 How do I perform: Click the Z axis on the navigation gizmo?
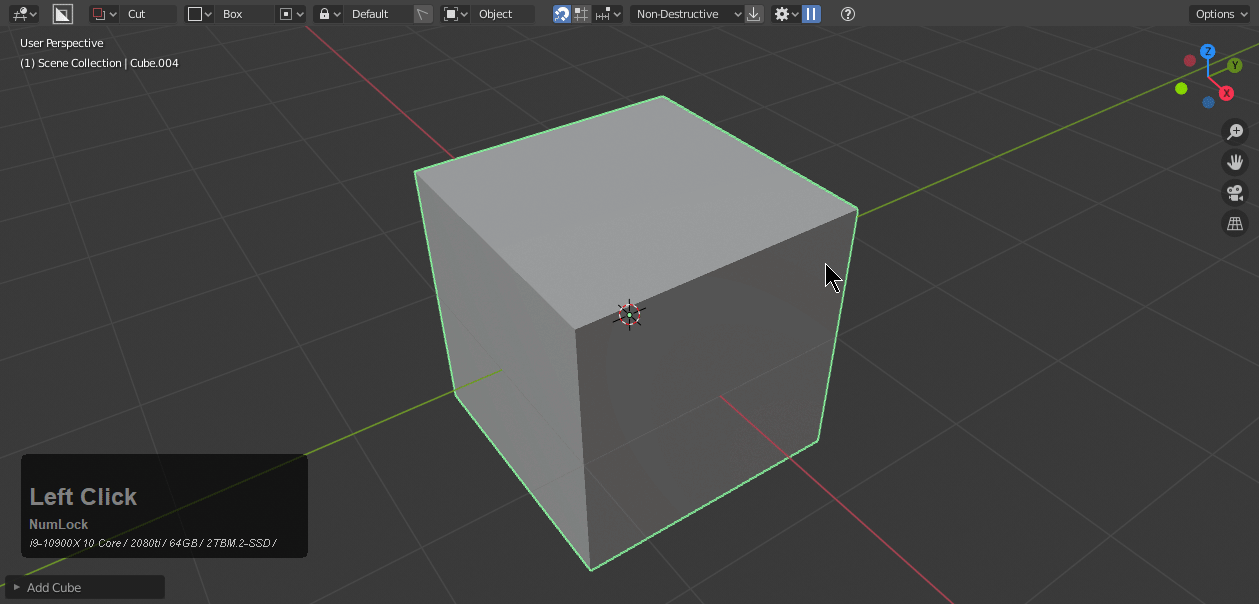coord(1208,51)
